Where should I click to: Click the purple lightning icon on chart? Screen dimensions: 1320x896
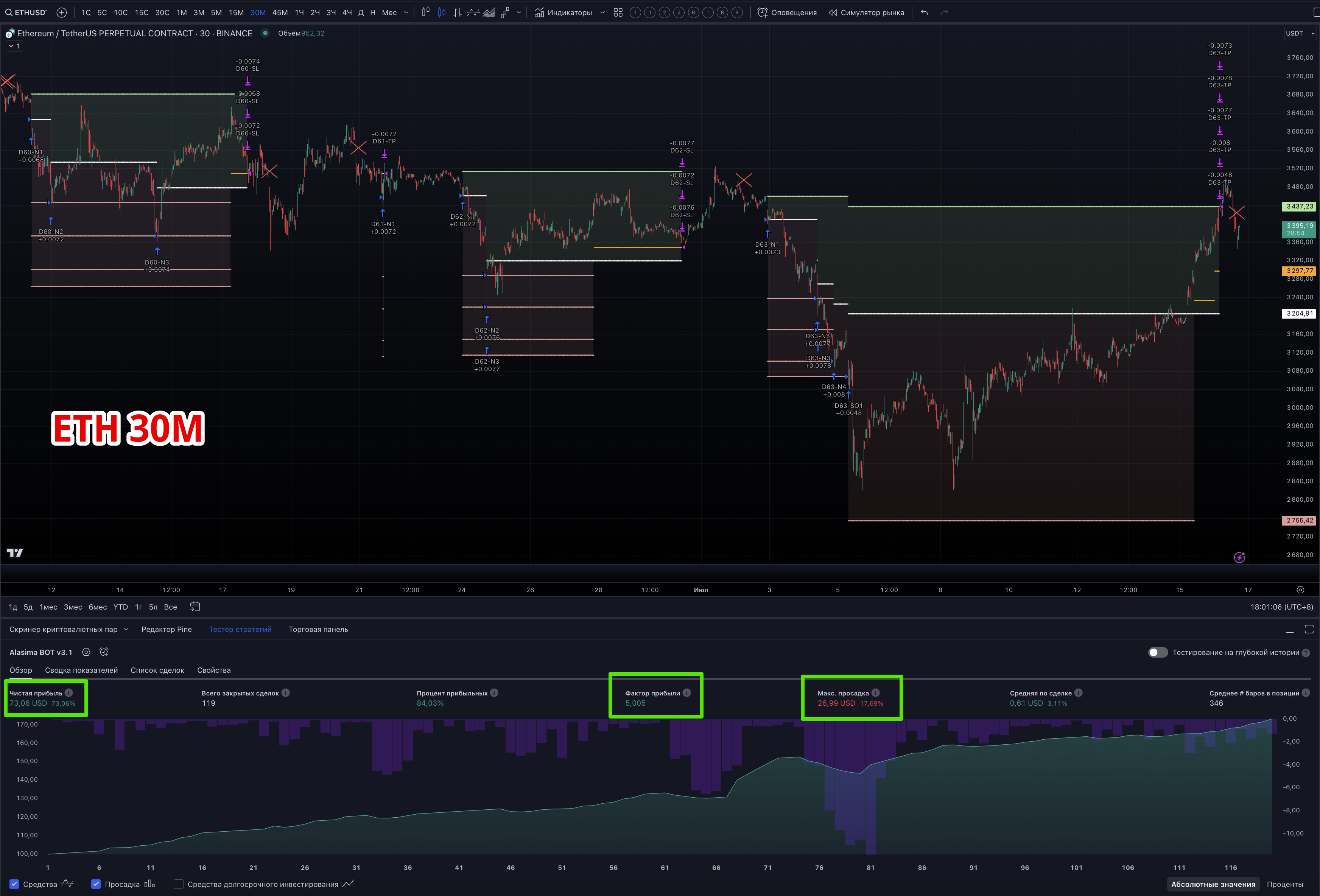[x=1239, y=558]
